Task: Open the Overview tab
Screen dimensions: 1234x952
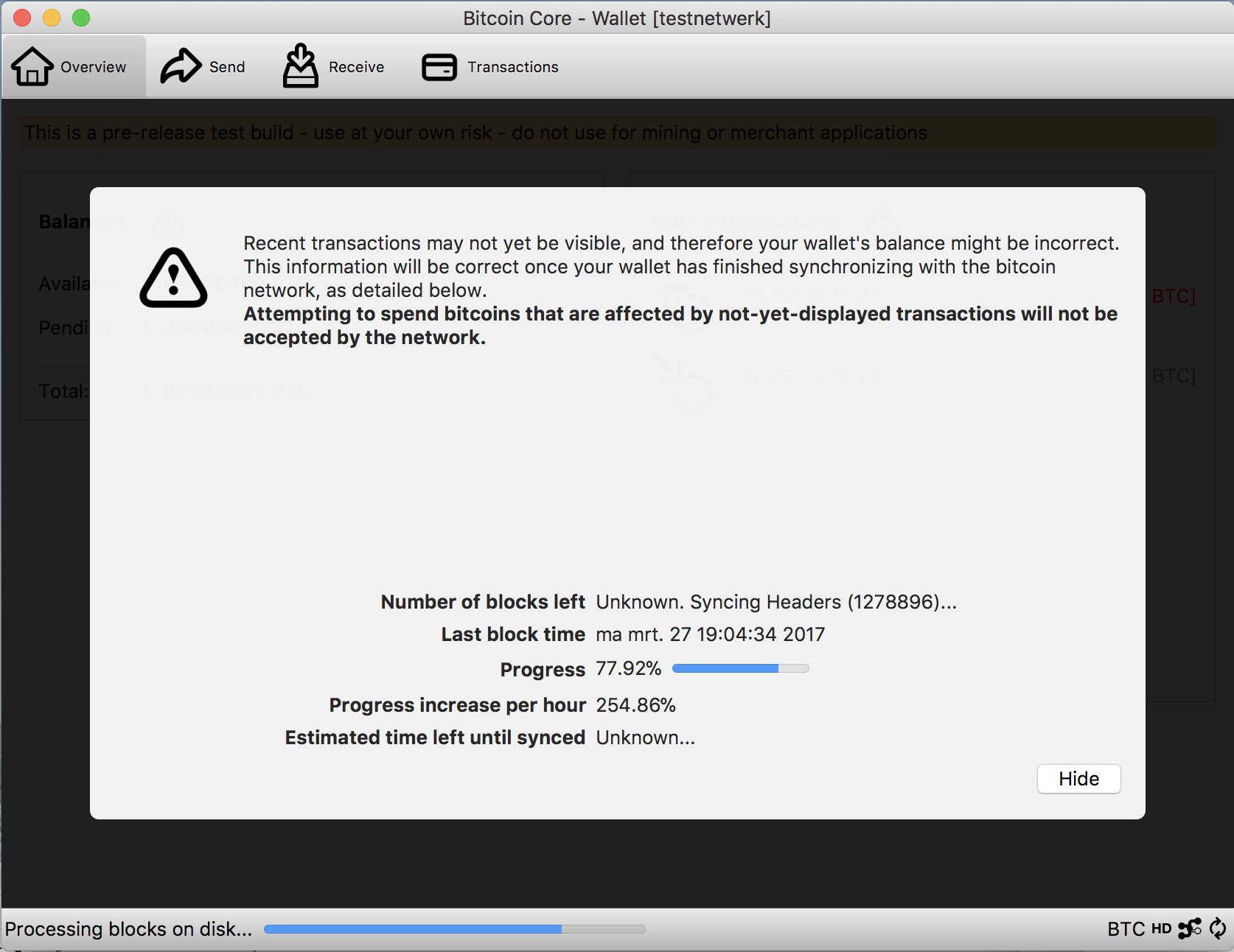Action: (x=73, y=67)
